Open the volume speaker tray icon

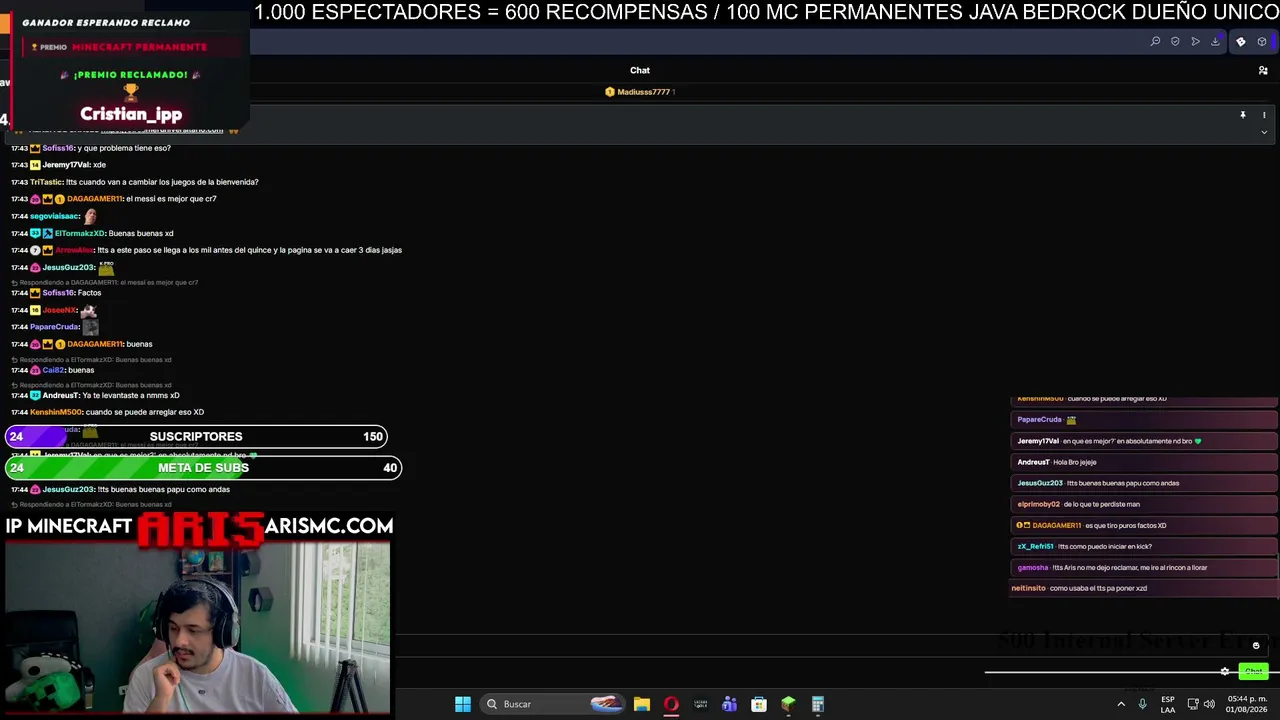click(1209, 704)
